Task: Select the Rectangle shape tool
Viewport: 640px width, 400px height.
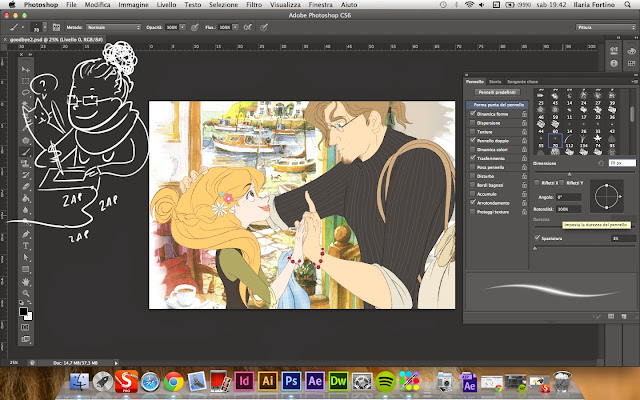Action: coord(26,269)
